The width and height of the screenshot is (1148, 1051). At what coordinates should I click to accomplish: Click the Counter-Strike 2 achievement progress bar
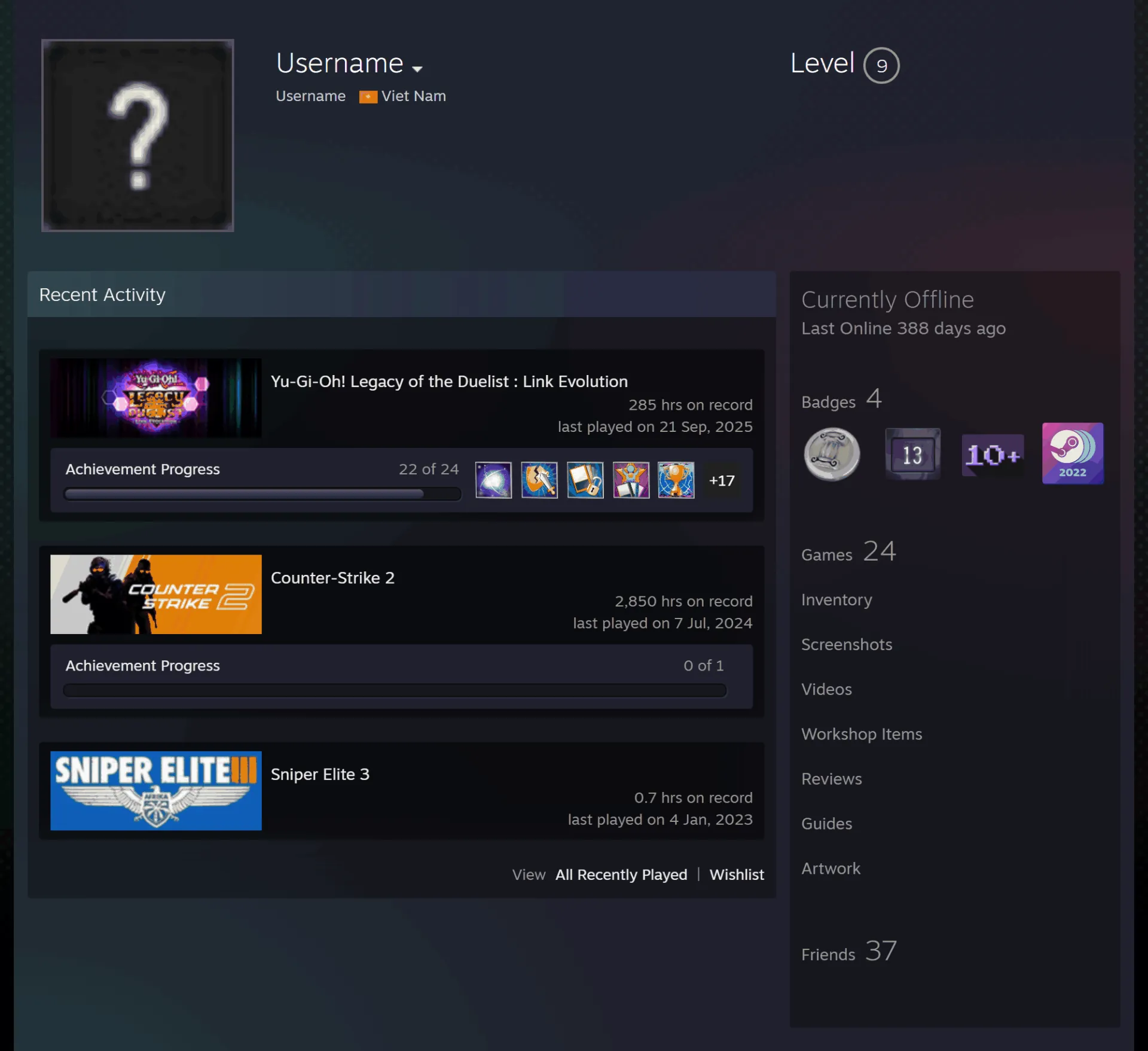coord(395,690)
